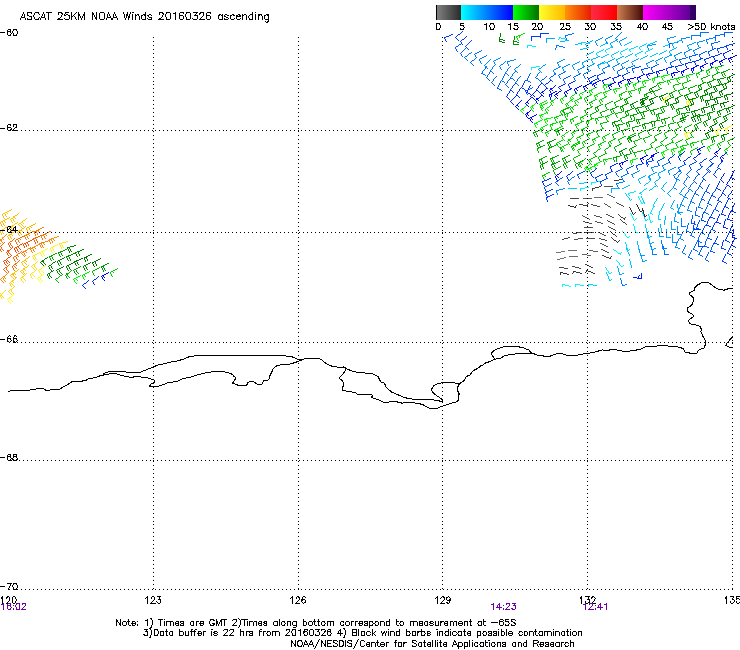Click the legend tick label '25'
This screenshot has width=740, height=650.
pyautogui.click(x=565, y=27)
